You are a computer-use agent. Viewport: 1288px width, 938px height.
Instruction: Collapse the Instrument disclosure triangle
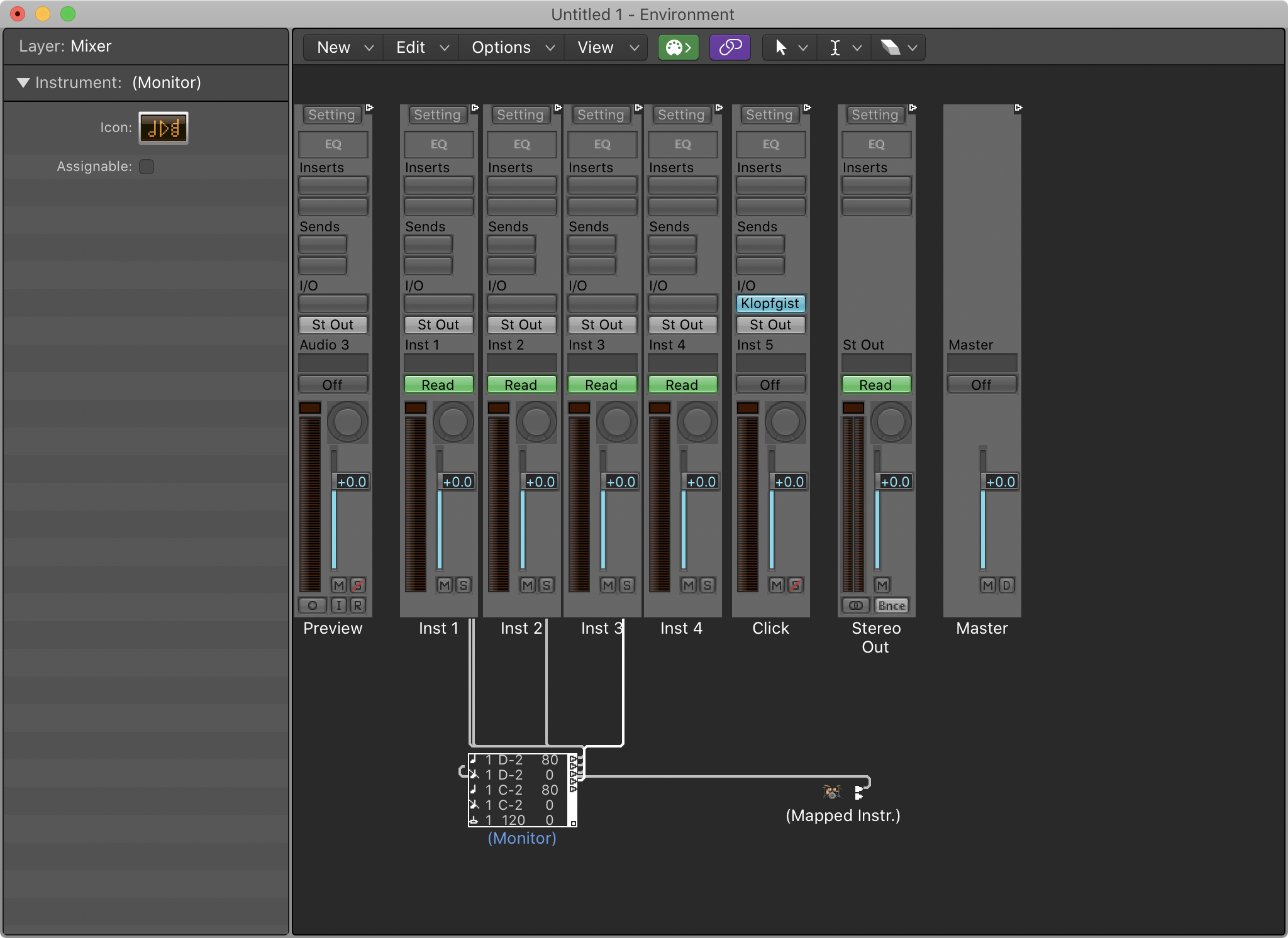pyautogui.click(x=23, y=82)
